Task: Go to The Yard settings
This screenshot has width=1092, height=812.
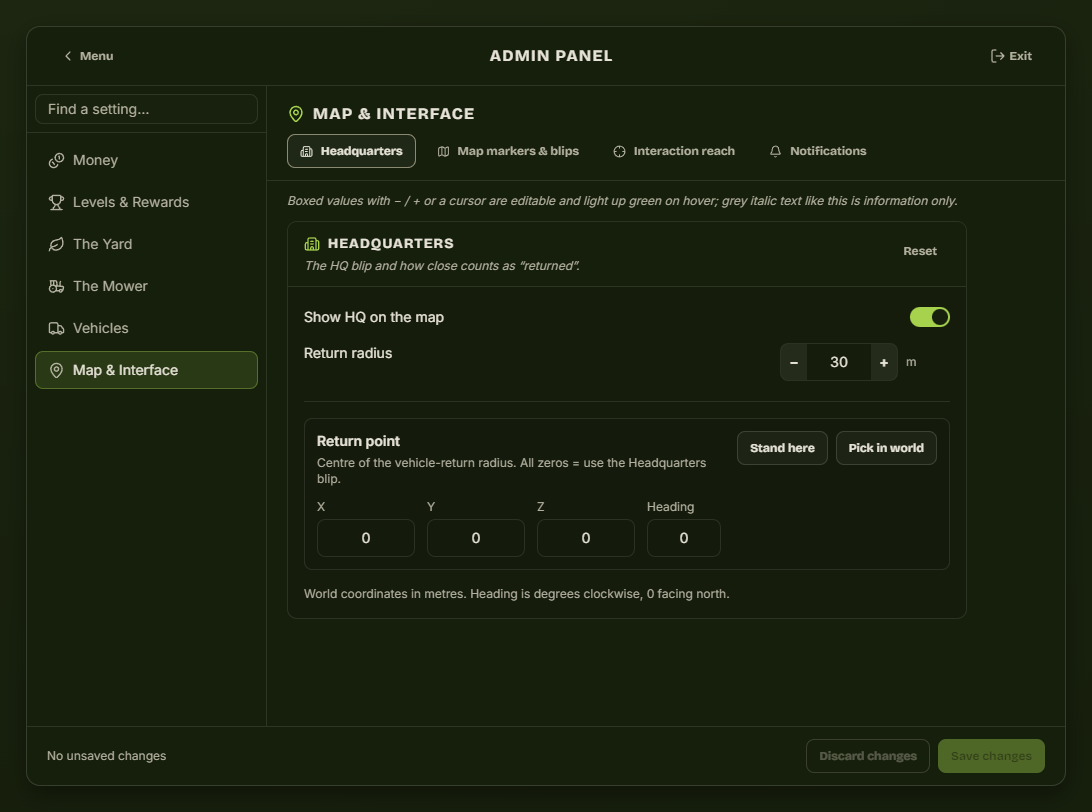Action: click(x=146, y=244)
